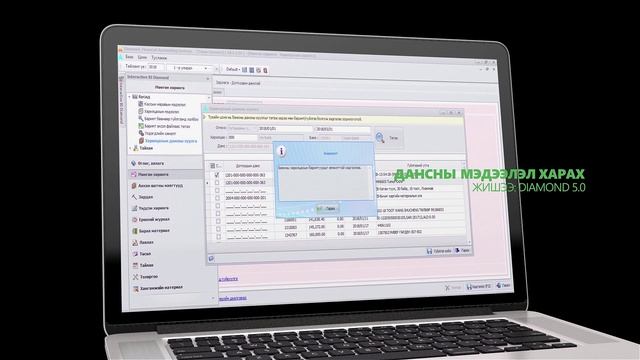Click Хадгалах (F2) in the main window
Viewport: 640px width, 360px height.
tap(479, 287)
